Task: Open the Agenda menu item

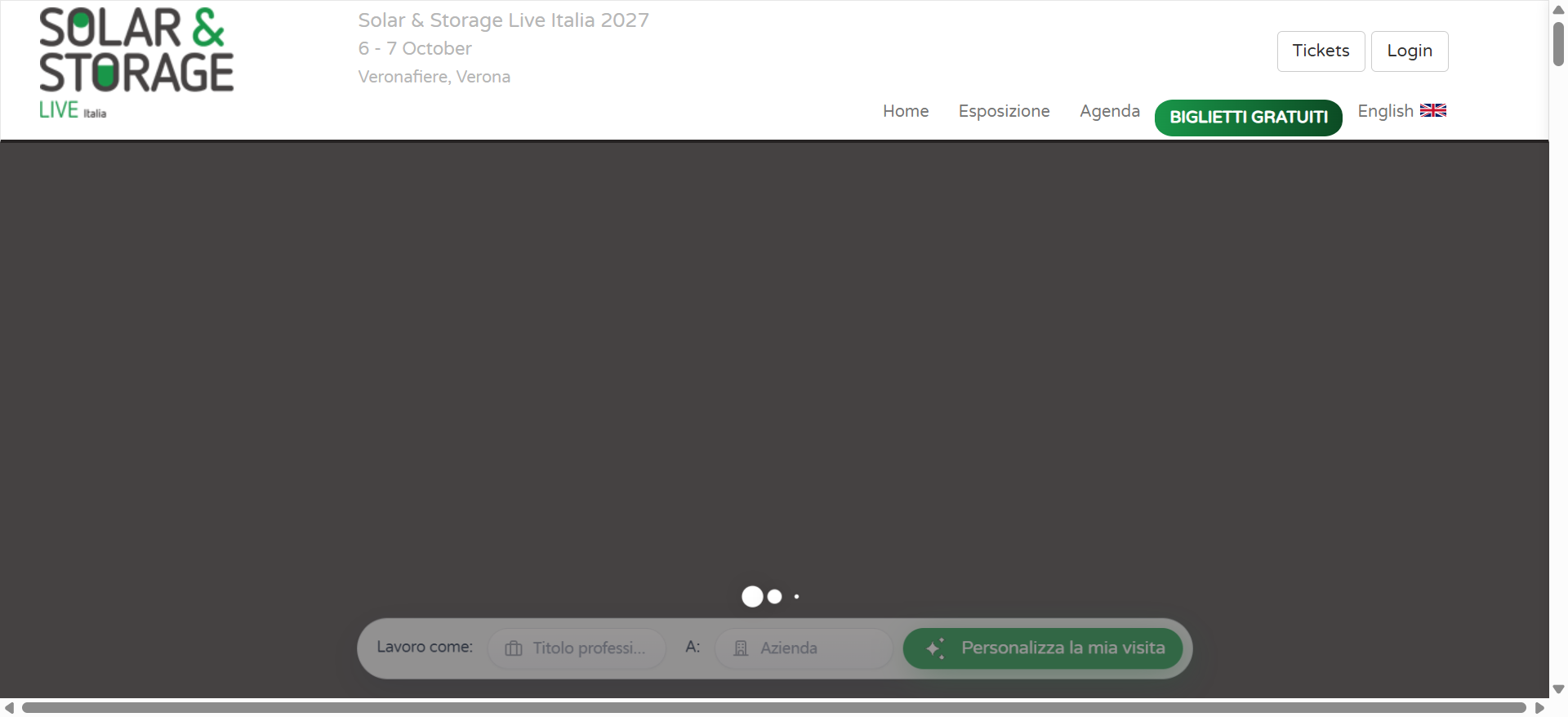Action: pos(1110,111)
